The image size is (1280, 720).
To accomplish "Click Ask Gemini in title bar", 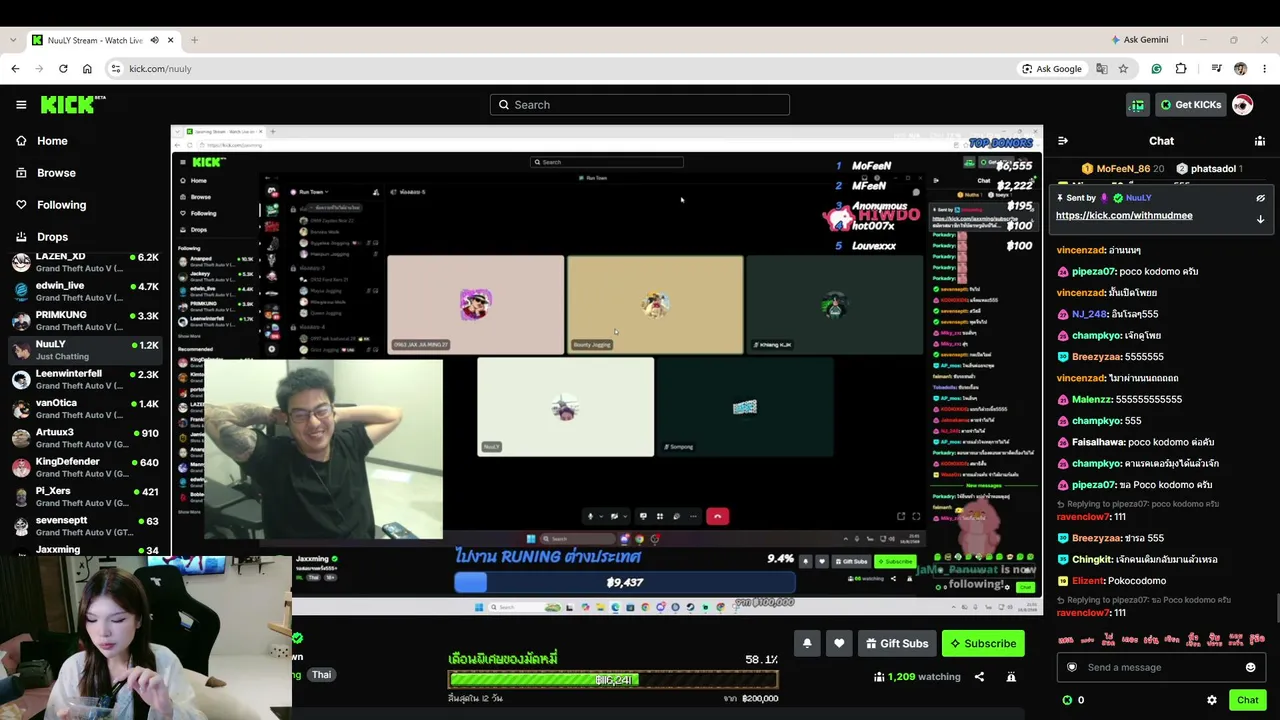I will coord(1139,40).
